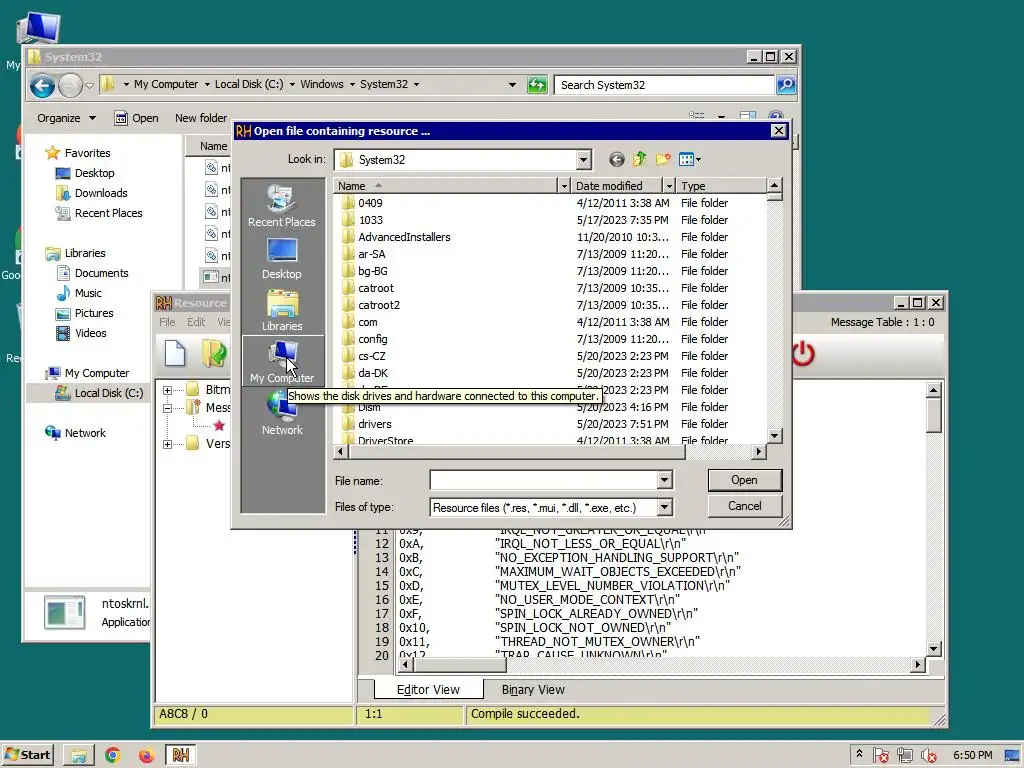Viewport: 1024px width, 768px height.
Task: Click the Start button
Action: tap(27, 756)
